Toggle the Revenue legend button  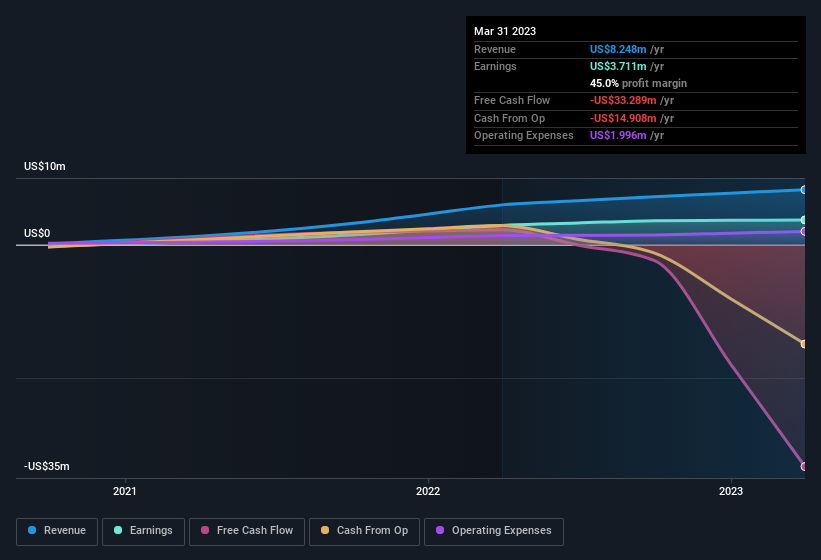coord(57,531)
